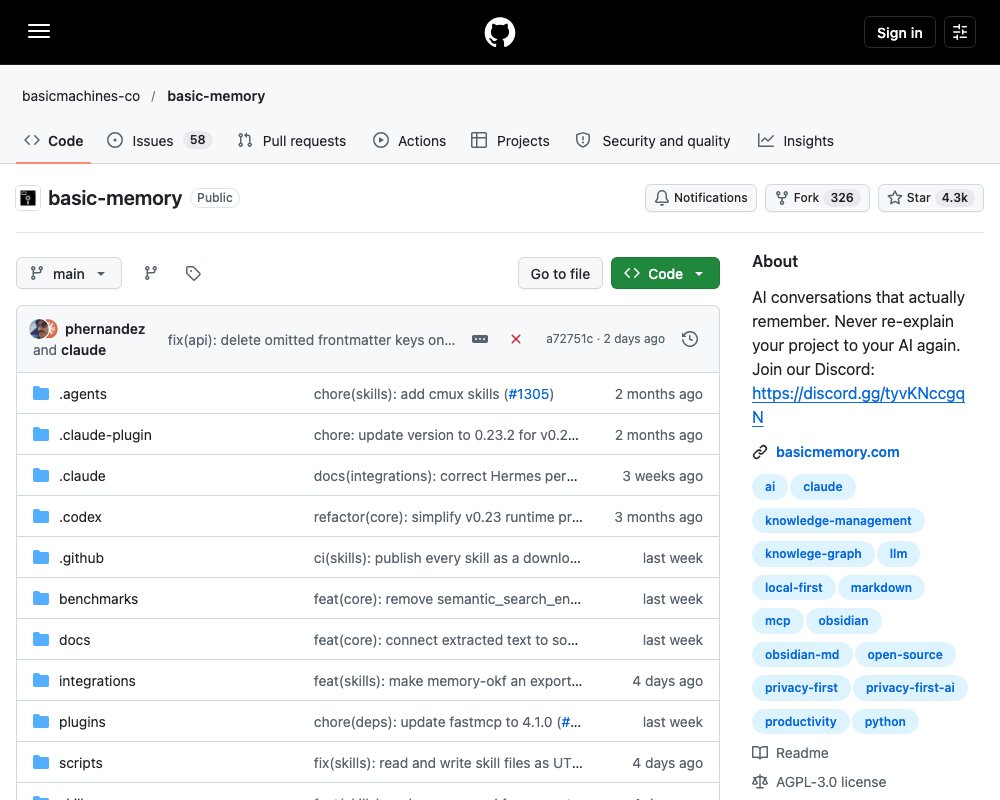Open Security and quality tab
Viewport: 1000px width, 800px height.
[x=653, y=140]
